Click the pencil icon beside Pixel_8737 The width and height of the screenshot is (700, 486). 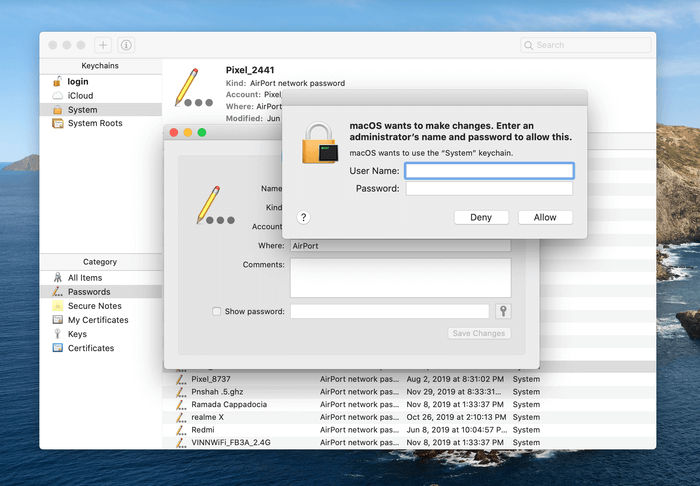tap(180, 379)
